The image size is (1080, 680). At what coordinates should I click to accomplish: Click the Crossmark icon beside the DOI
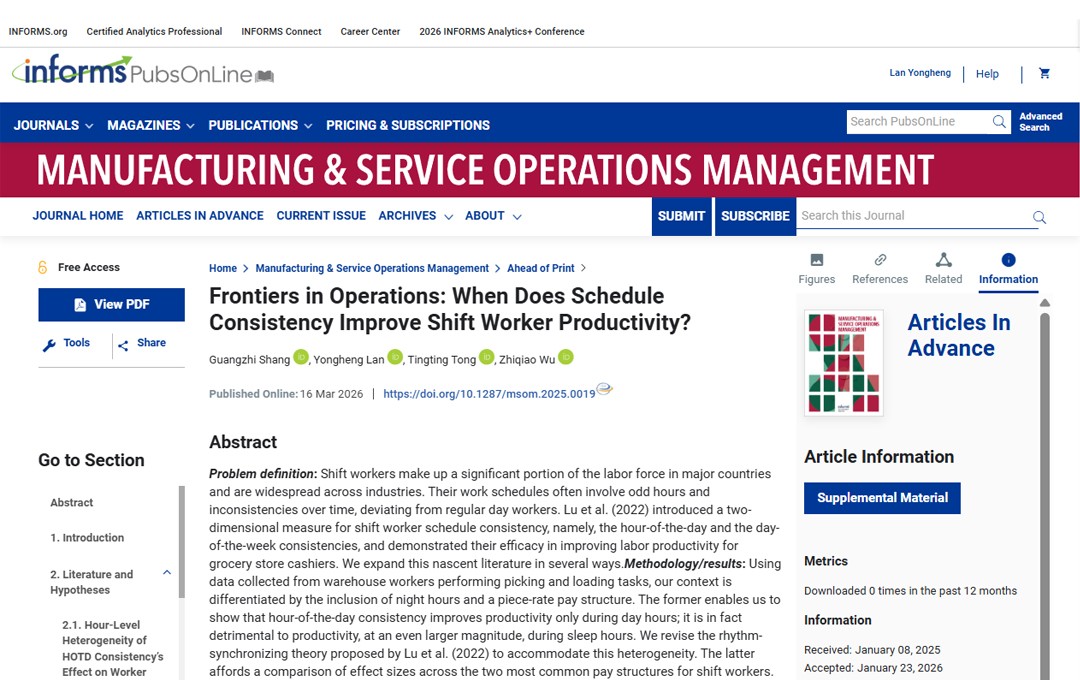[604, 390]
